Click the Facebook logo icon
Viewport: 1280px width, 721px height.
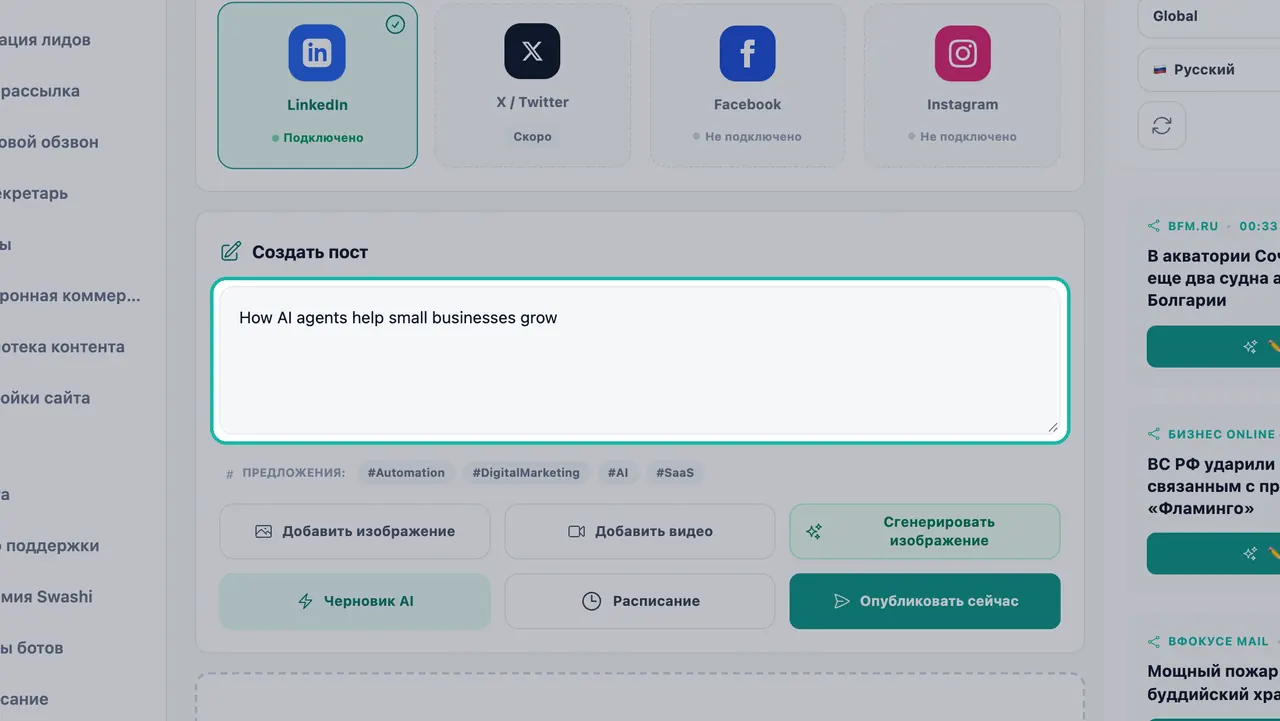(x=747, y=53)
